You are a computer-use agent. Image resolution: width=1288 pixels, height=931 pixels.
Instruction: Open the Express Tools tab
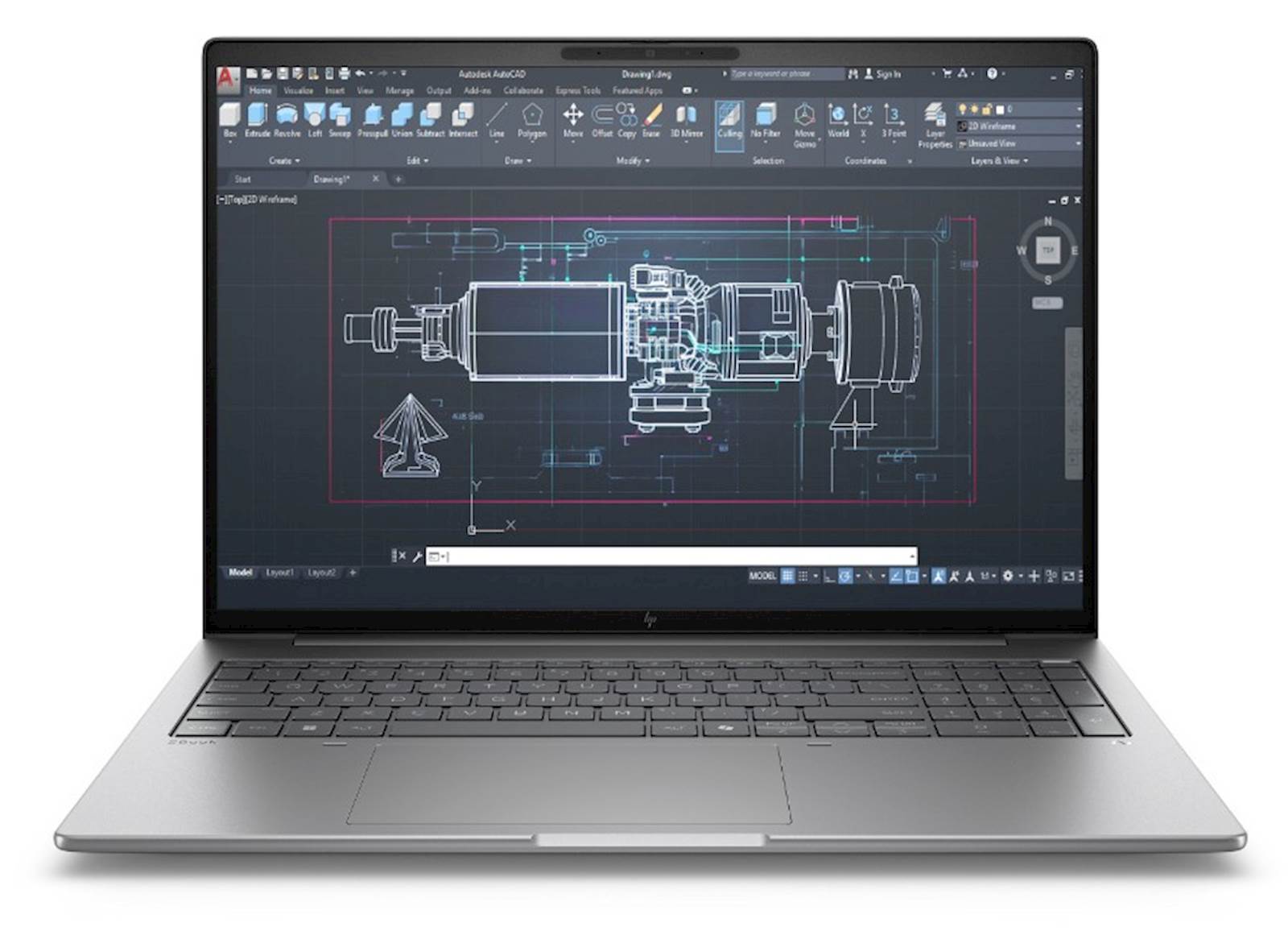click(x=578, y=91)
